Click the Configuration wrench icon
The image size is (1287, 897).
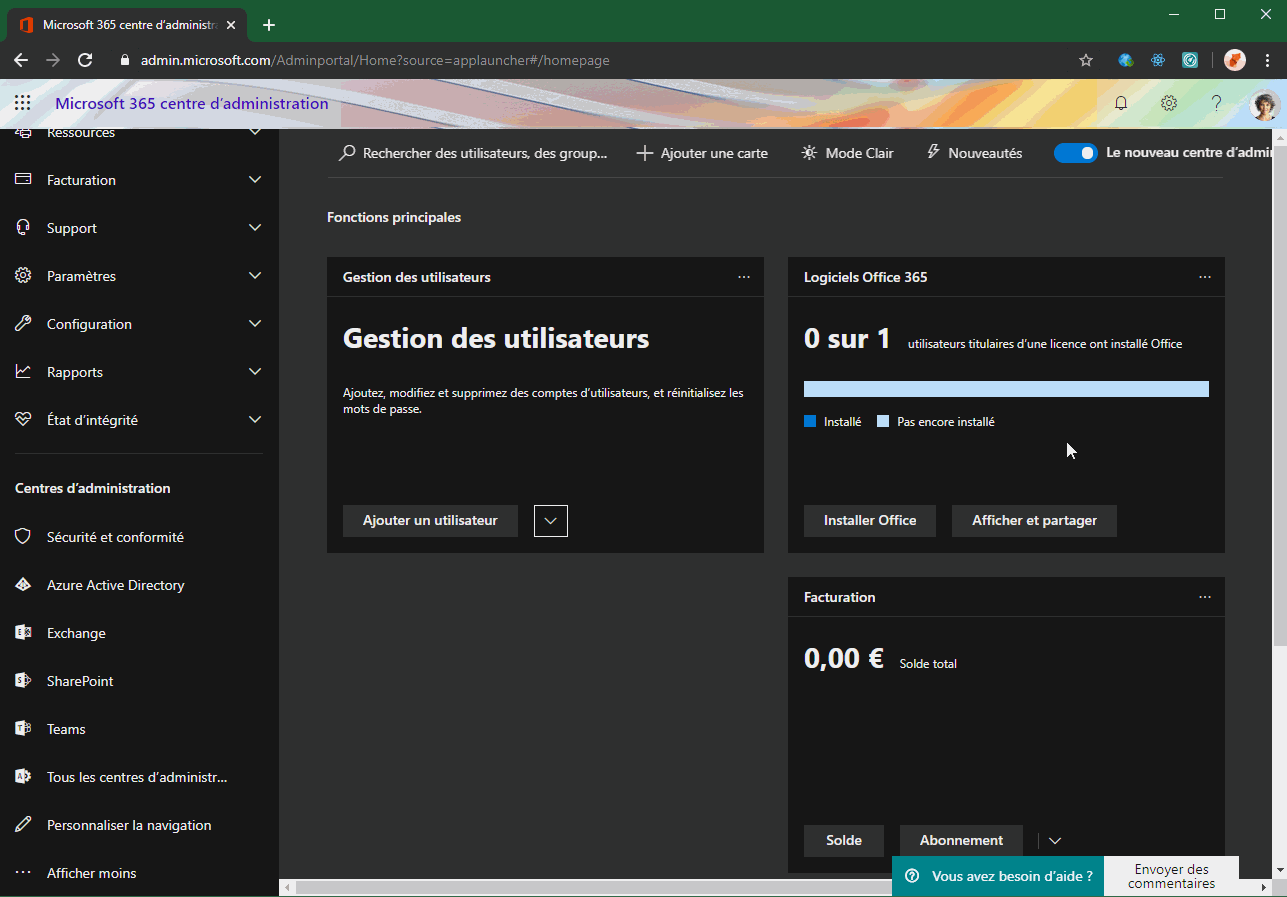click(24, 324)
